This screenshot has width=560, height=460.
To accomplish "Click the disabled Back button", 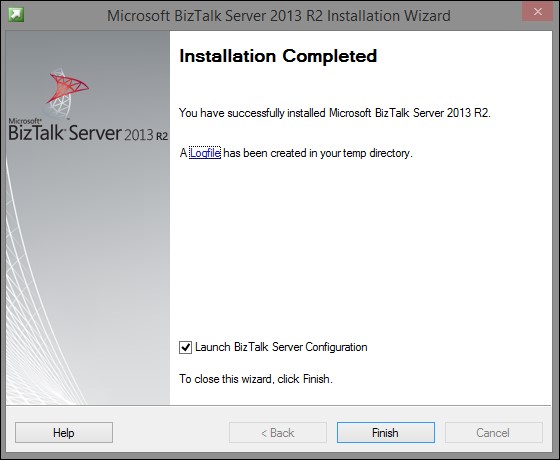I will click(278, 432).
